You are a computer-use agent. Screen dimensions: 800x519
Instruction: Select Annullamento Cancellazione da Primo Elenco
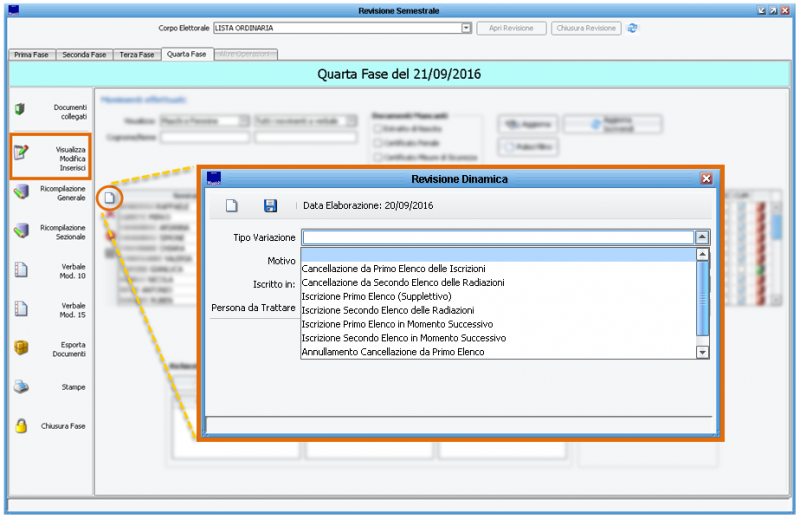click(393, 352)
